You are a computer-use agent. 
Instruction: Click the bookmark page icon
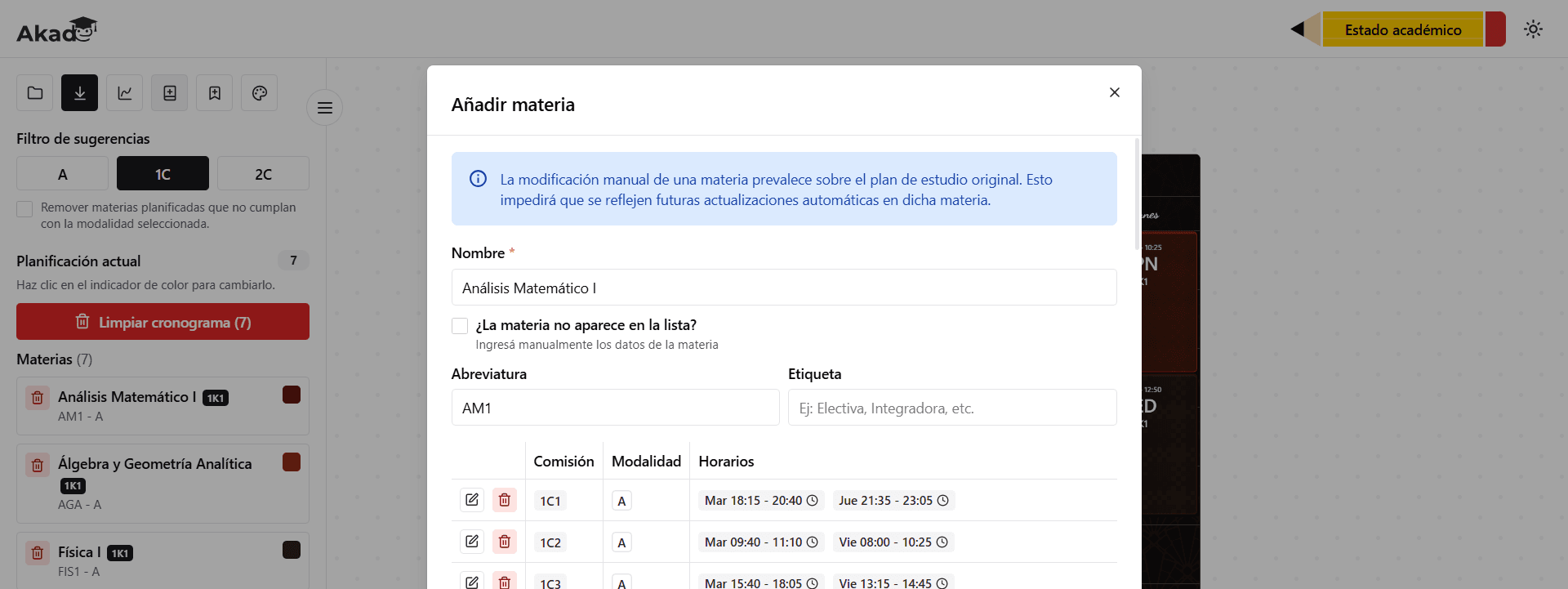215,93
